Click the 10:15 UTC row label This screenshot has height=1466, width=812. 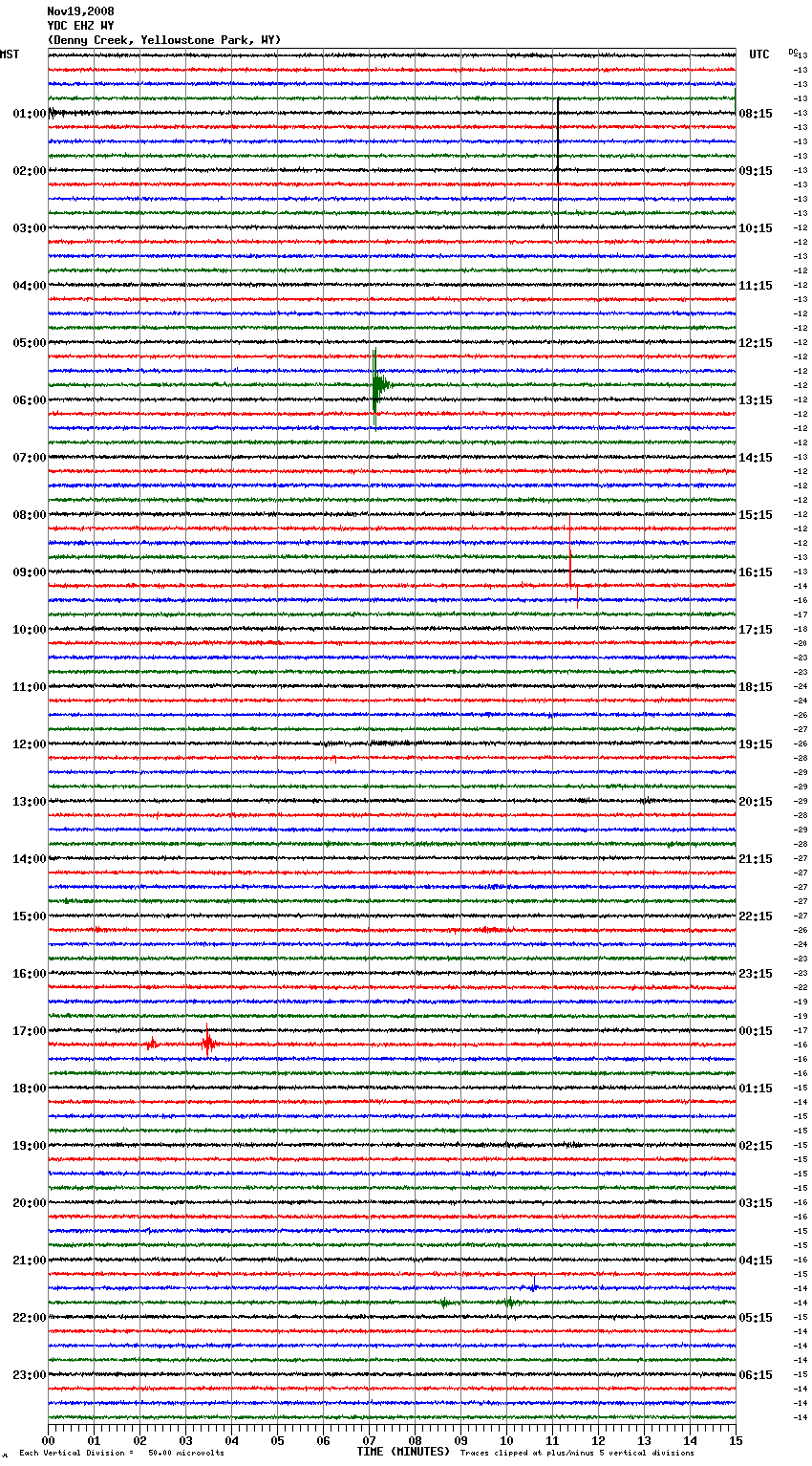click(x=756, y=228)
